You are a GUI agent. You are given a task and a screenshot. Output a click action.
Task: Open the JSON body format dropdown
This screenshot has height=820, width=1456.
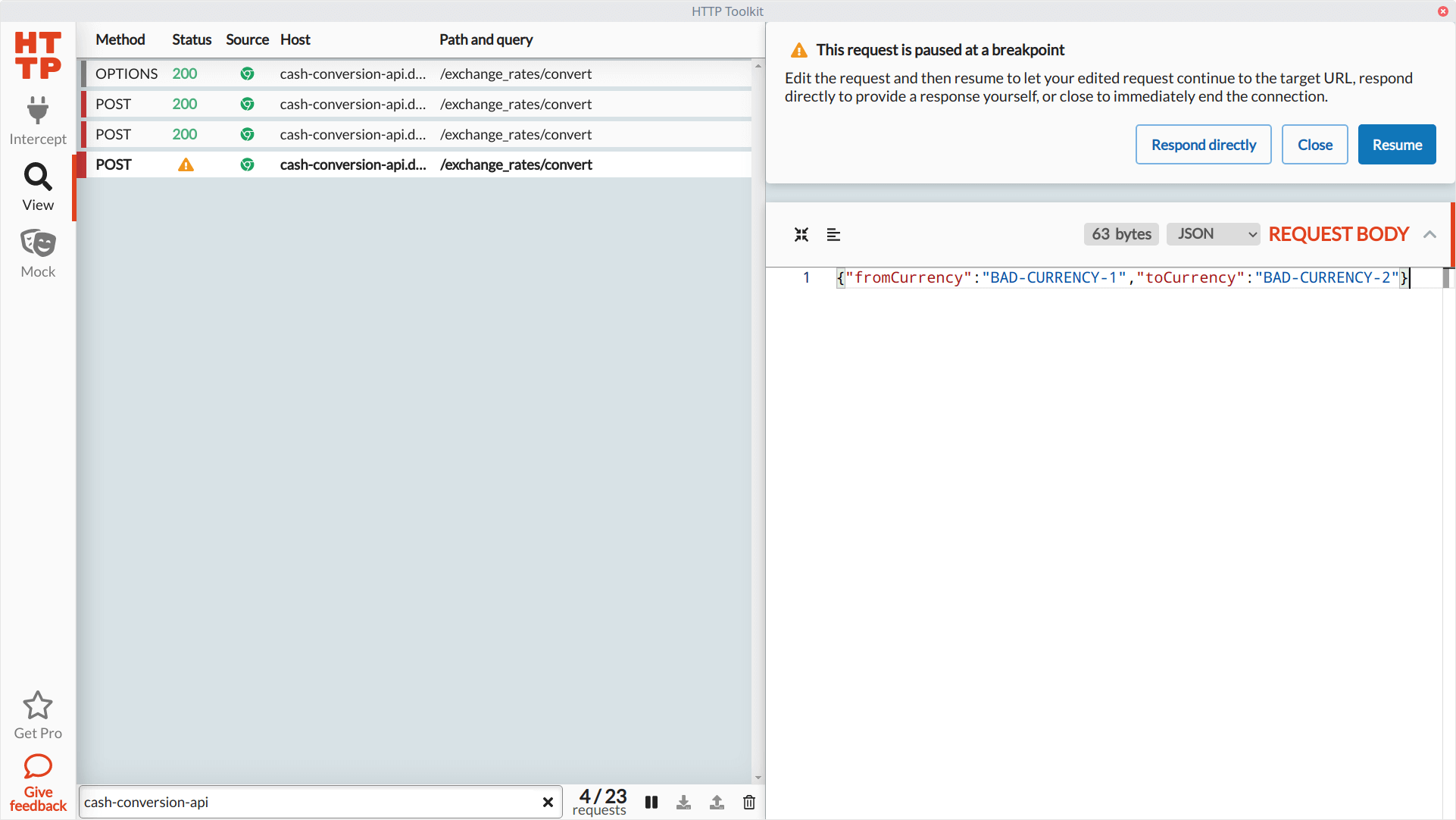pyautogui.click(x=1213, y=234)
